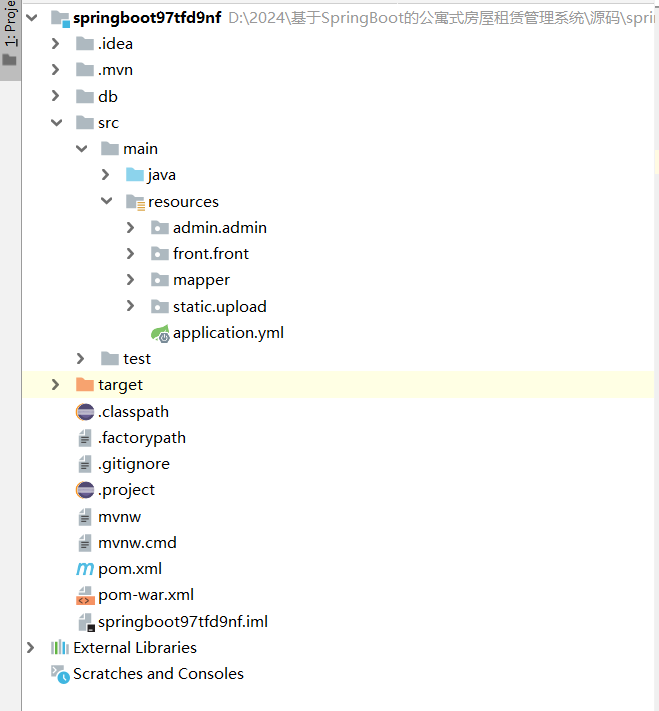This screenshot has width=659, height=711.
Task: Click the External Libraries bar-chart icon
Action: pos(60,648)
